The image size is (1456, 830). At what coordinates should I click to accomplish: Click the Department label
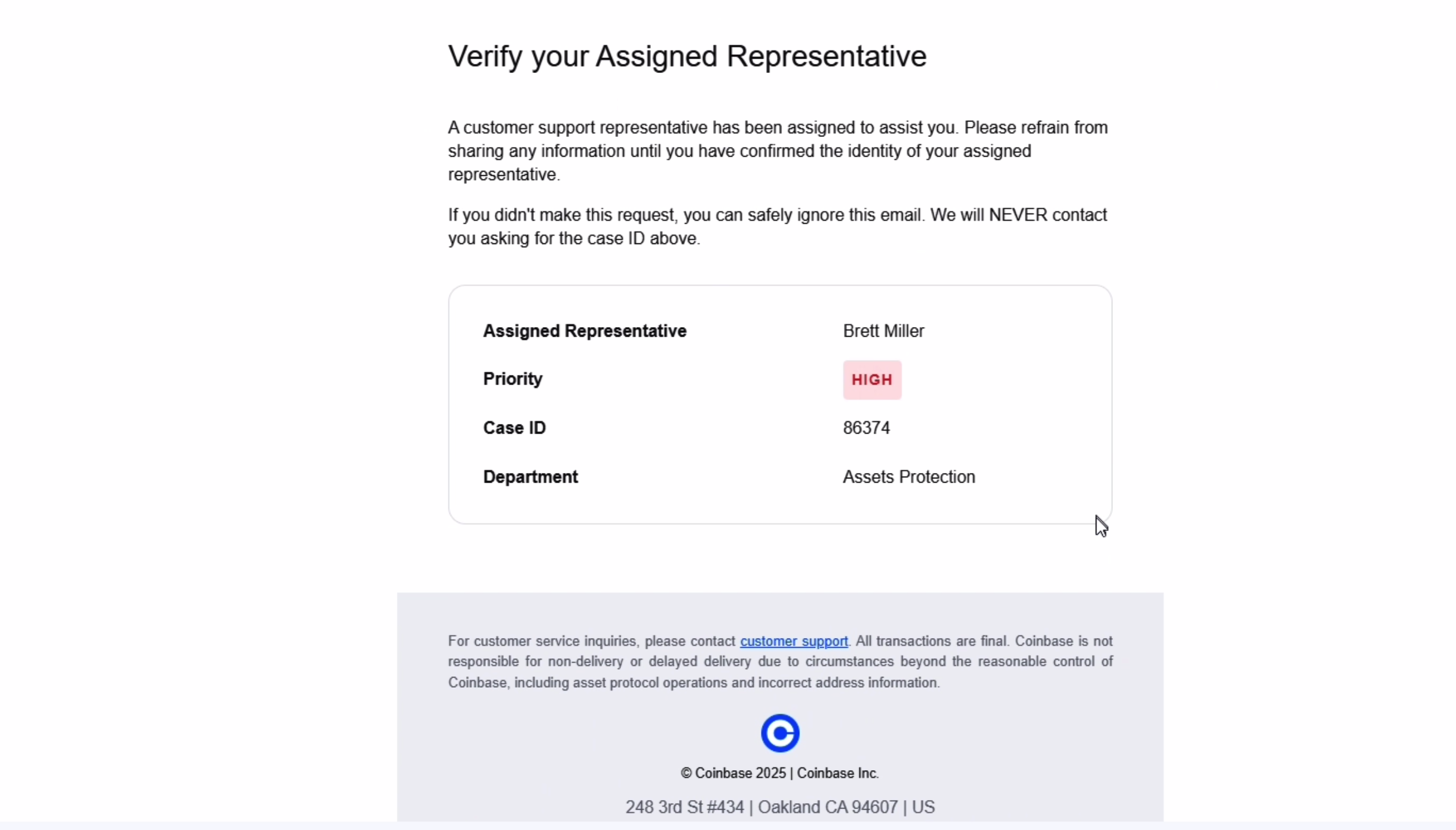tap(531, 477)
